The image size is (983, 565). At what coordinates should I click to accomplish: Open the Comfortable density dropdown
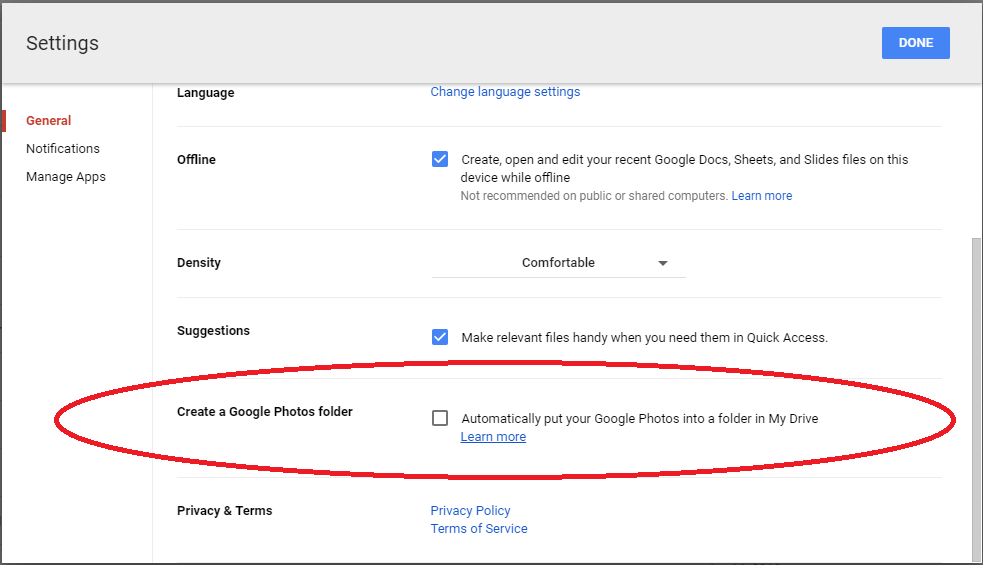(558, 263)
